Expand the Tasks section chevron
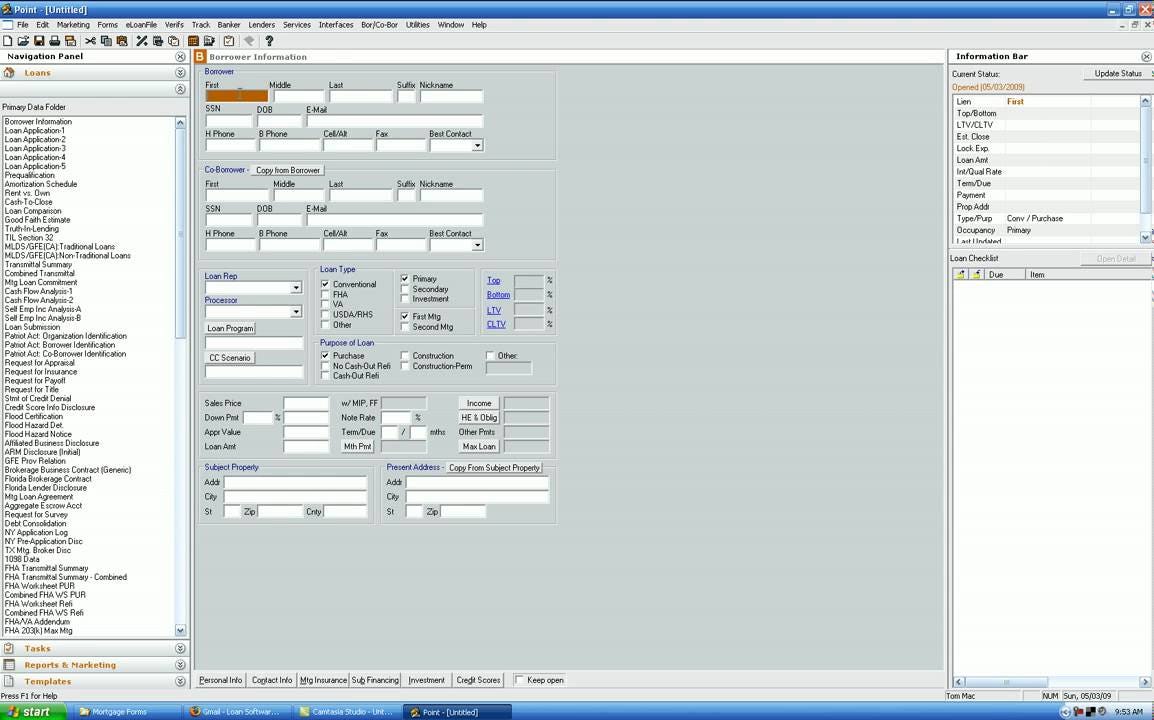1154x720 pixels. 180,649
